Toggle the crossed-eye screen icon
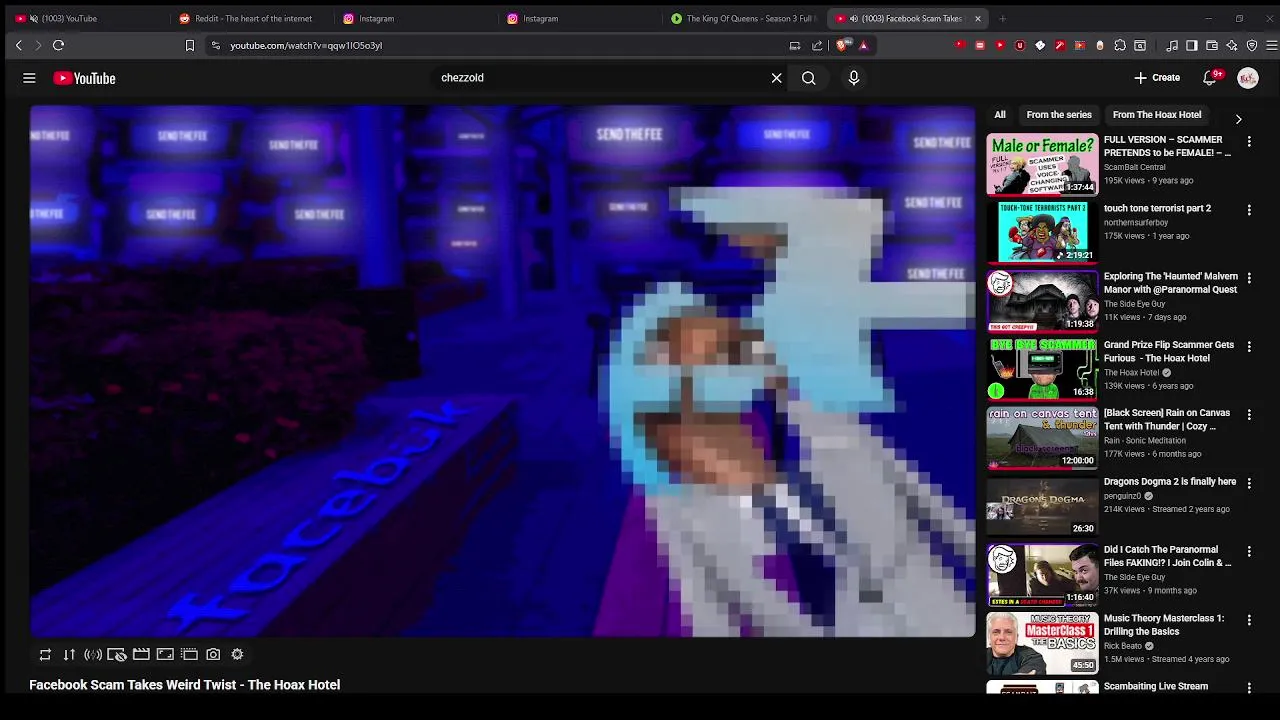This screenshot has width=1280, height=720. click(117, 655)
